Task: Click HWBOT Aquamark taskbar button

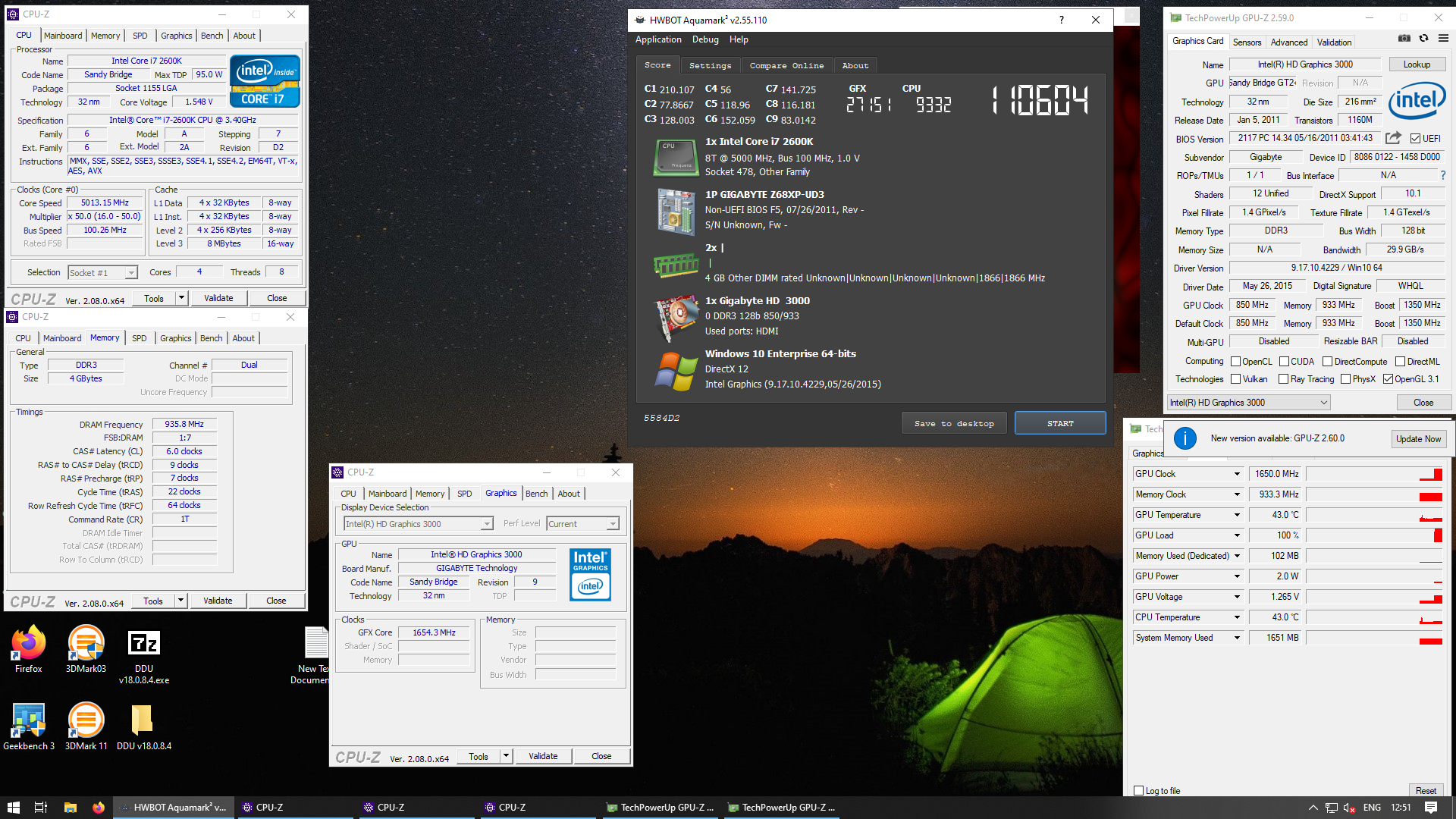Action: coord(174,808)
